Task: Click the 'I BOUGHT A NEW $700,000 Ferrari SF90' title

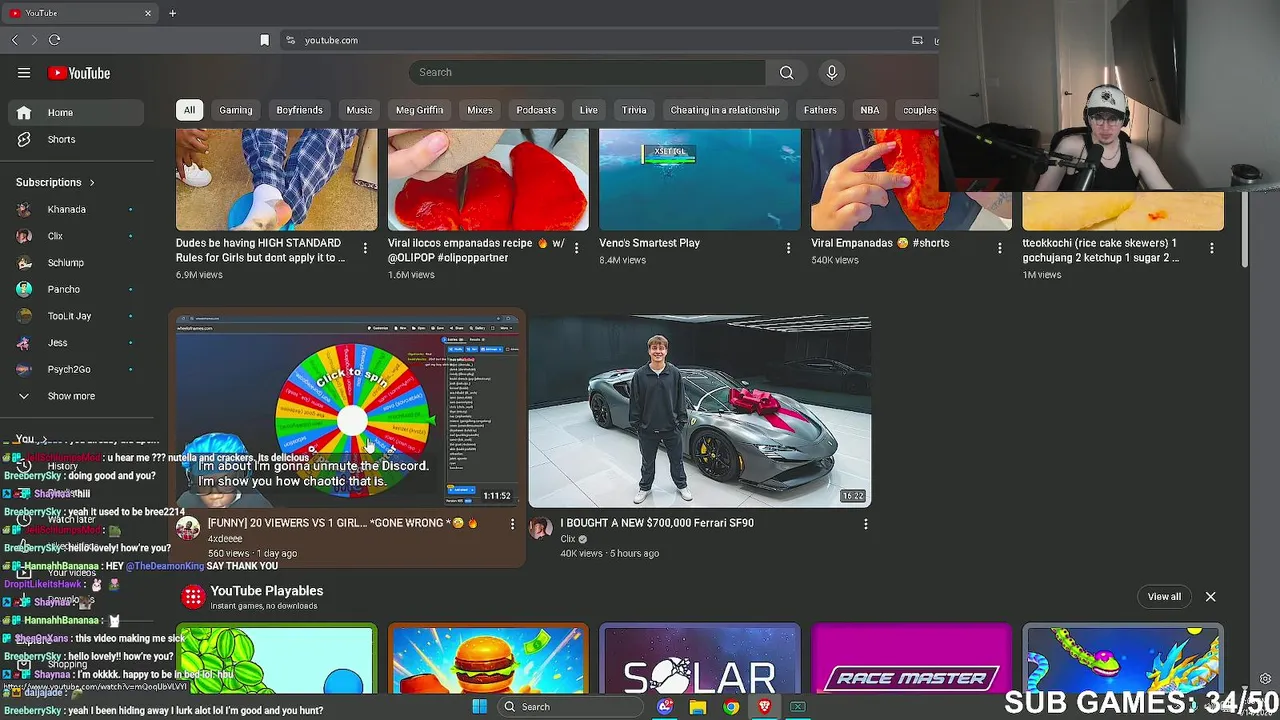Action: (657, 523)
